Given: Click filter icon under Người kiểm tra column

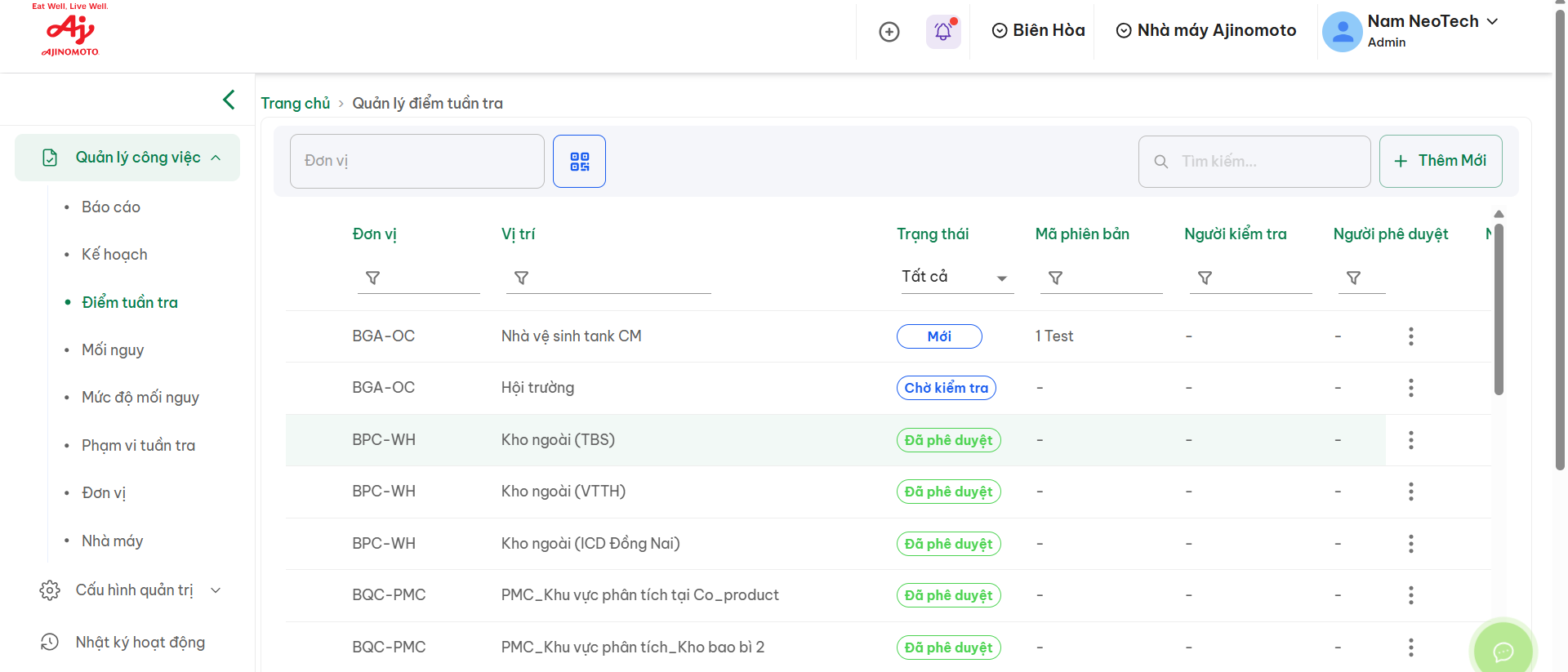Looking at the screenshot, I should 1205,278.
